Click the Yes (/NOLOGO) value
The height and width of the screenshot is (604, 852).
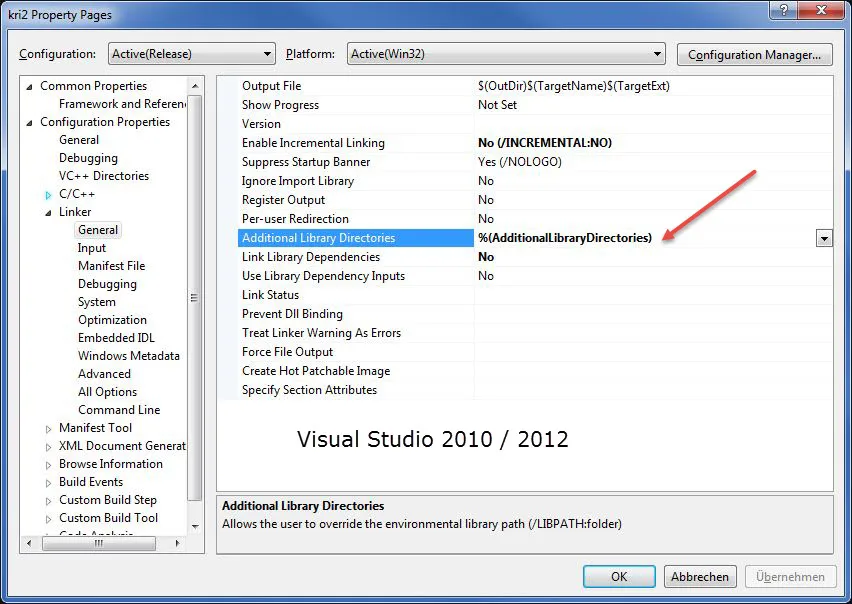point(520,162)
